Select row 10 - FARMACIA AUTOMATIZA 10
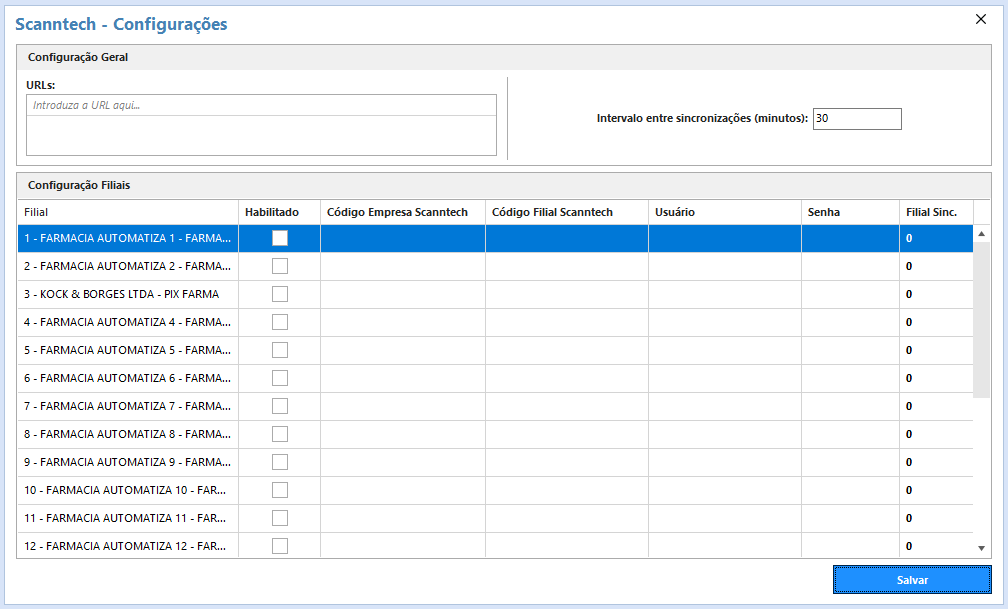The image size is (1008, 609). (x=126, y=490)
